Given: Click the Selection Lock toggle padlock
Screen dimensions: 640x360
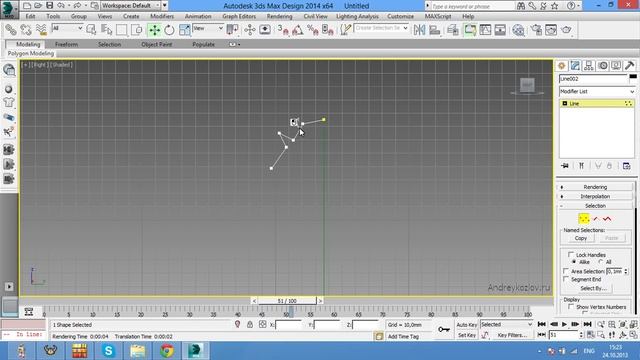Looking at the screenshot, I should click(250, 324).
